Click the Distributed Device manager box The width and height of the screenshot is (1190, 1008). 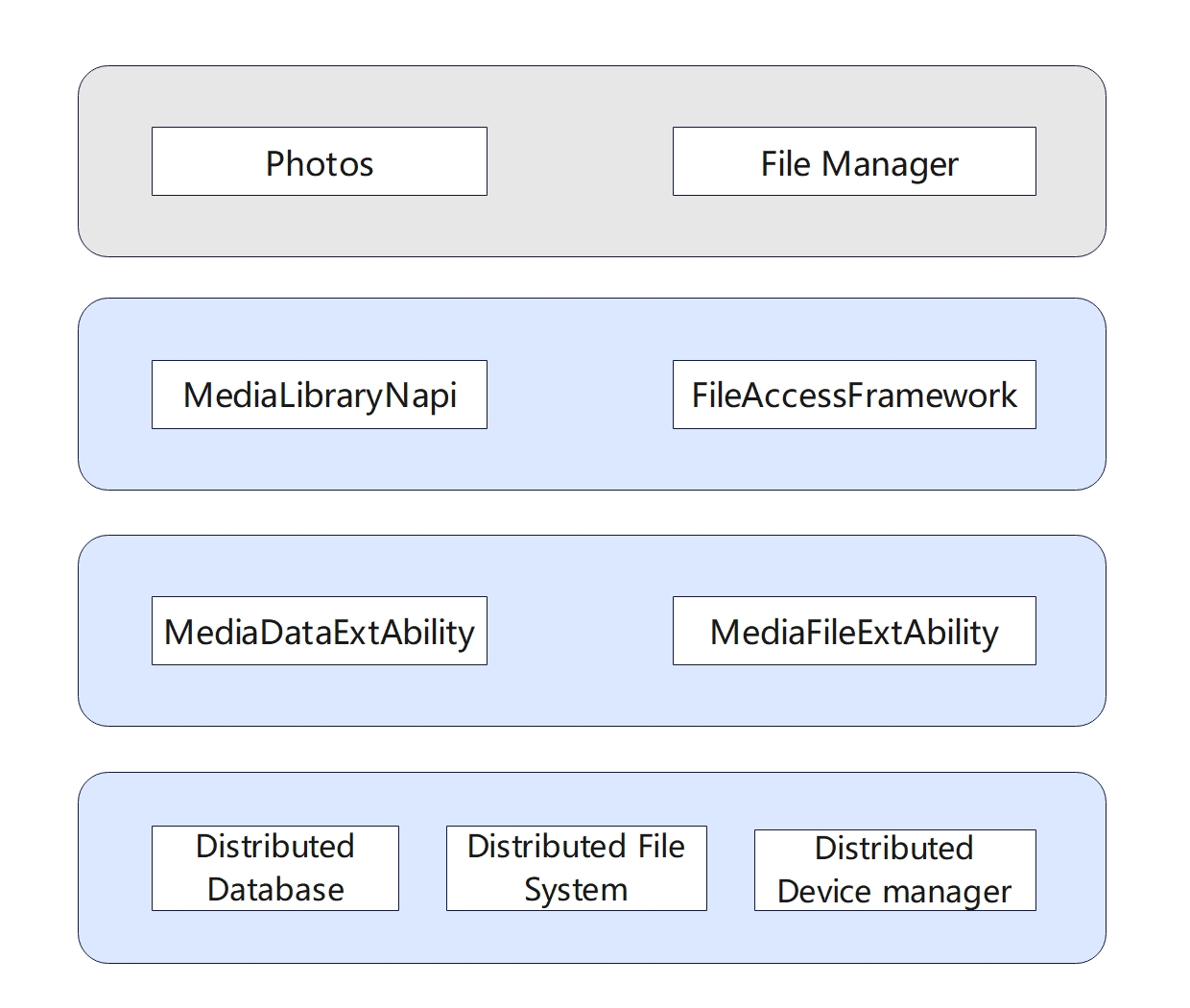pyautogui.click(x=894, y=870)
